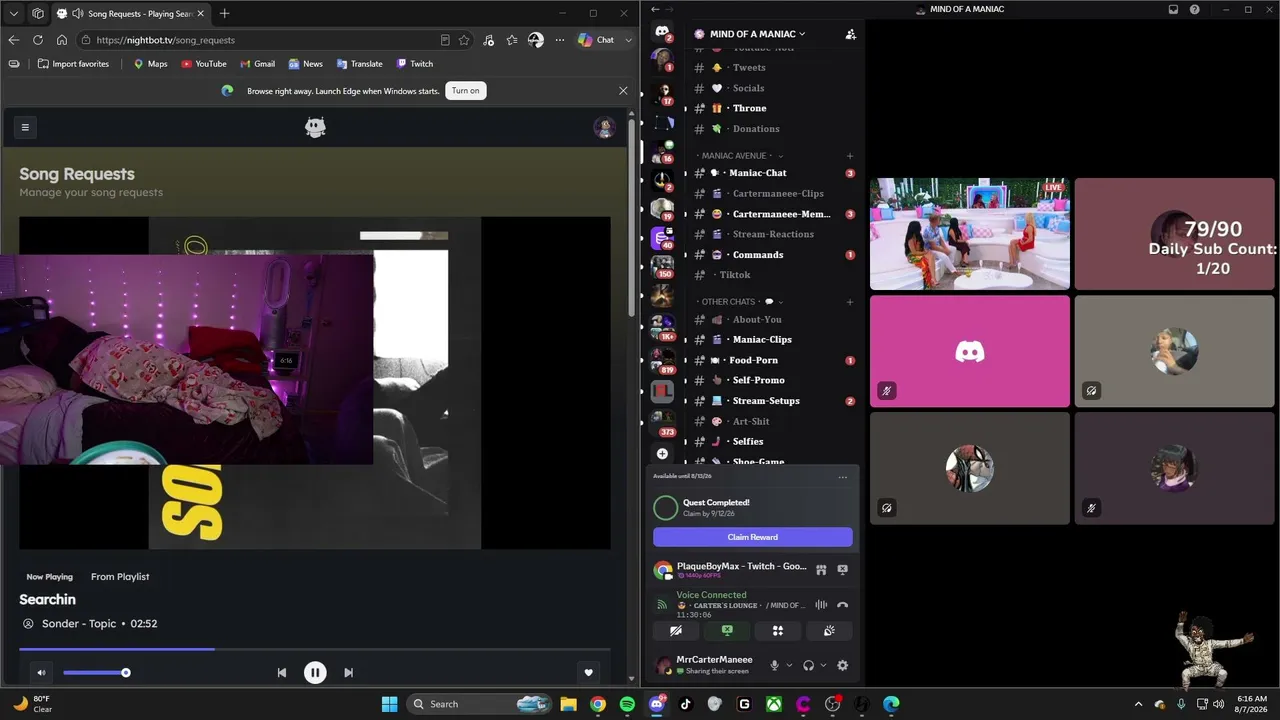
Task: Open Discord soundboard button
Action: pos(829,631)
